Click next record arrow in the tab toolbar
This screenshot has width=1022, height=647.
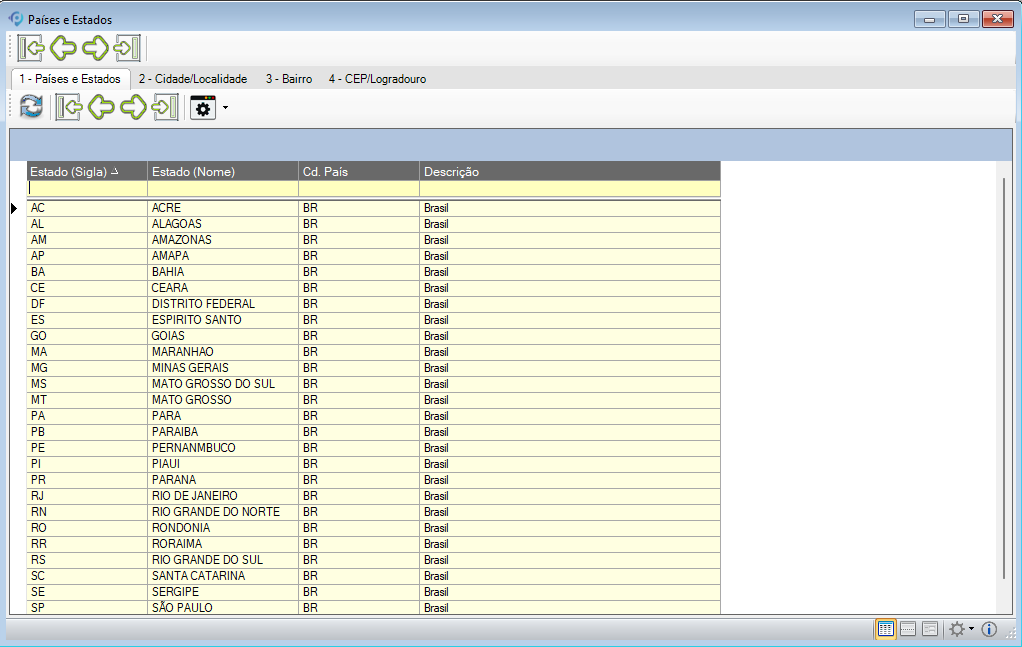click(x=133, y=107)
